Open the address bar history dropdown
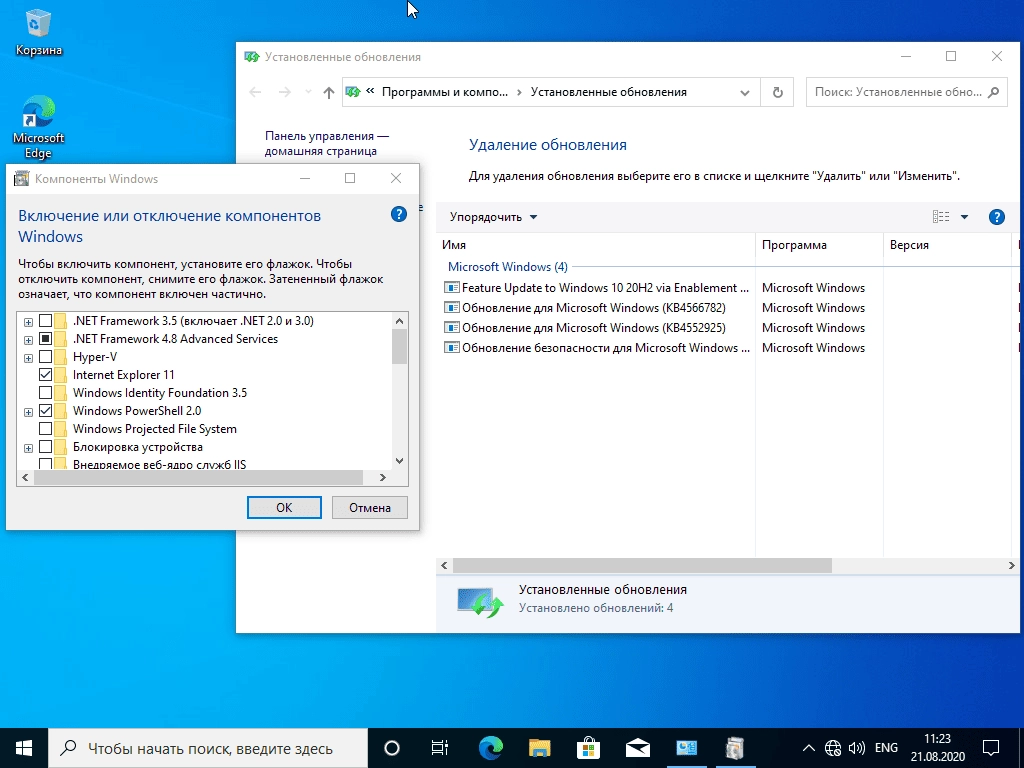The width and height of the screenshot is (1024, 768). tap(744, 93)
